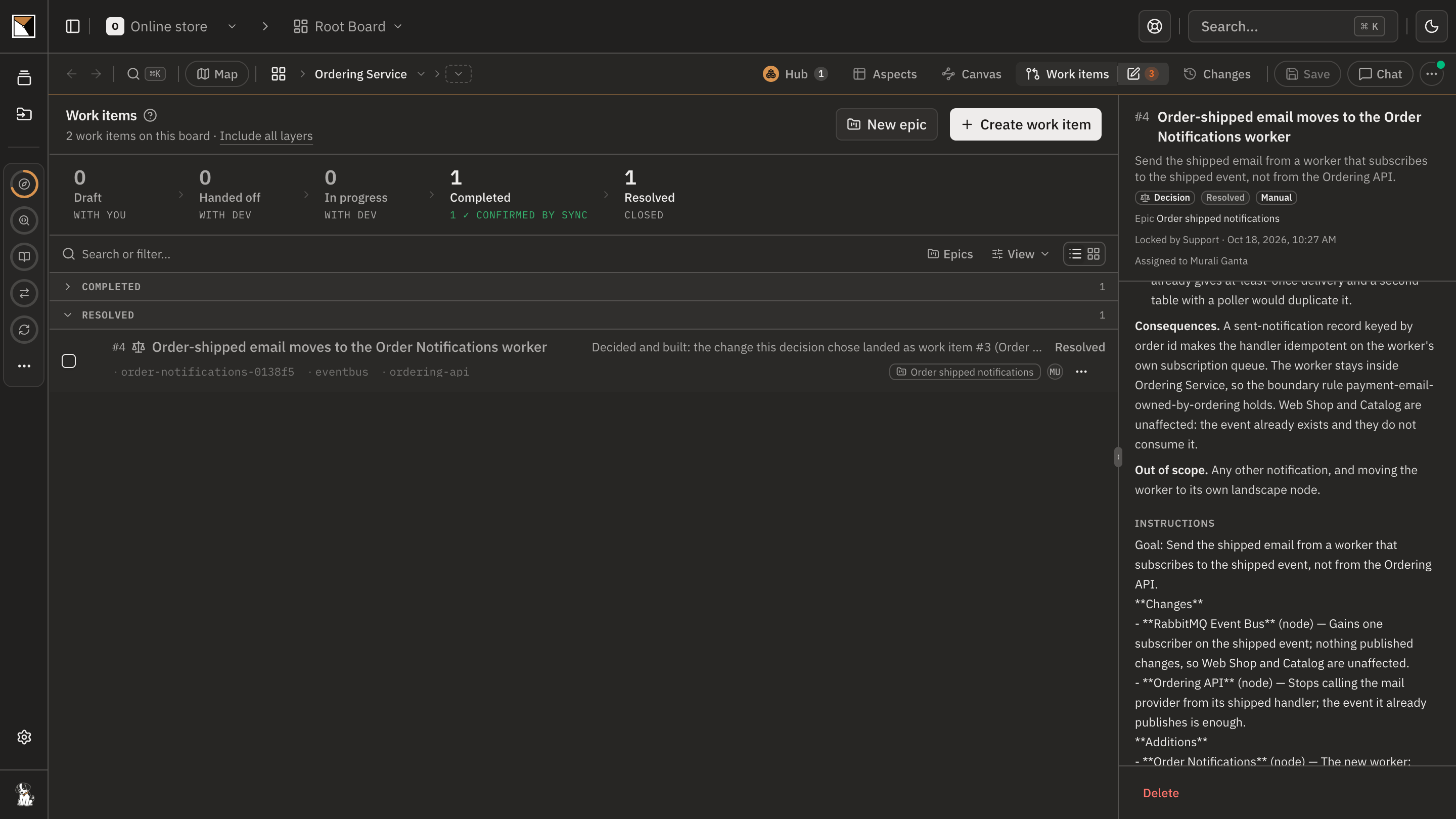The image size is (1456, 819).
Task: Select checkbox for work item #4
Action: tap(68, 360)
